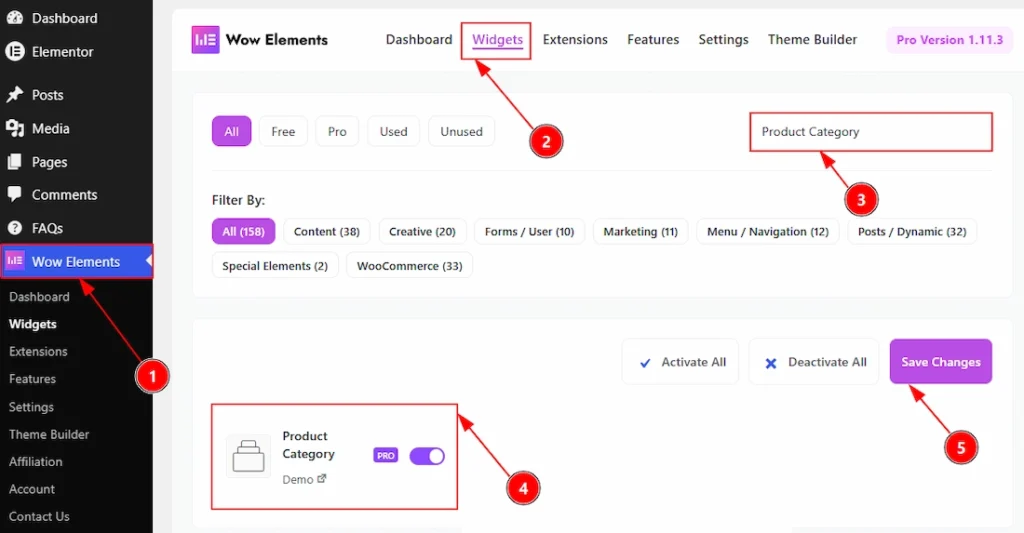Filter widgets by Free
The image size is (1024, 533).
click(283, 131)
